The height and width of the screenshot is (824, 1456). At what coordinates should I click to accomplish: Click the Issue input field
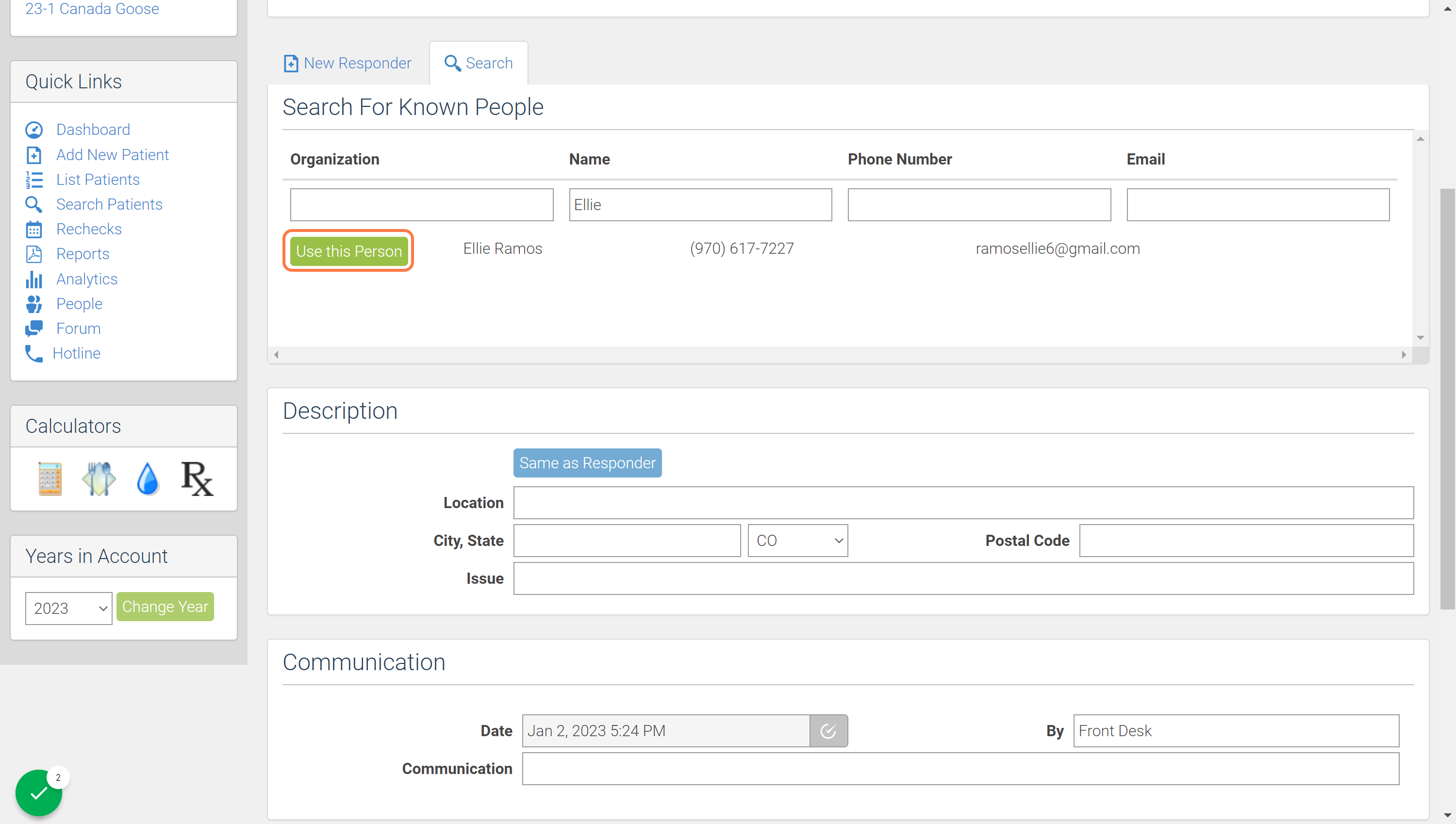tap(964, 578)
